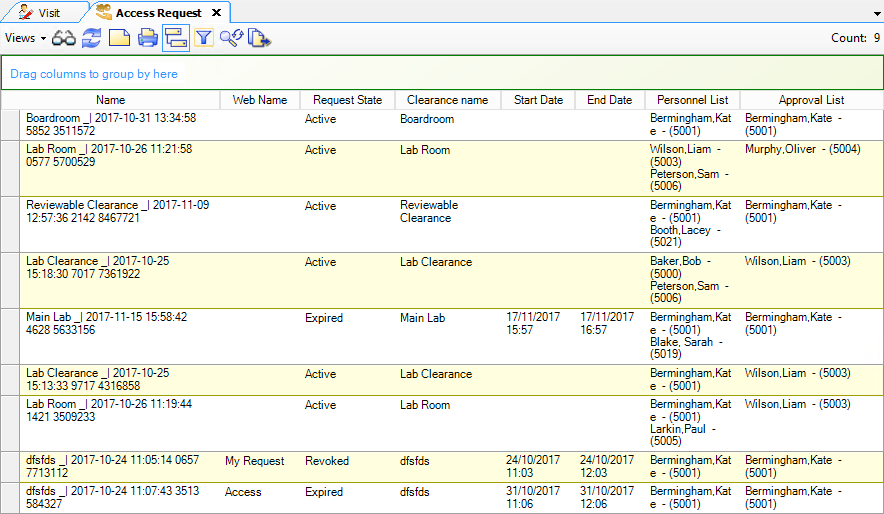Screen dimensions: 884x514
Task: Create a new record with the blank page icon
Action: coord(119,38)
